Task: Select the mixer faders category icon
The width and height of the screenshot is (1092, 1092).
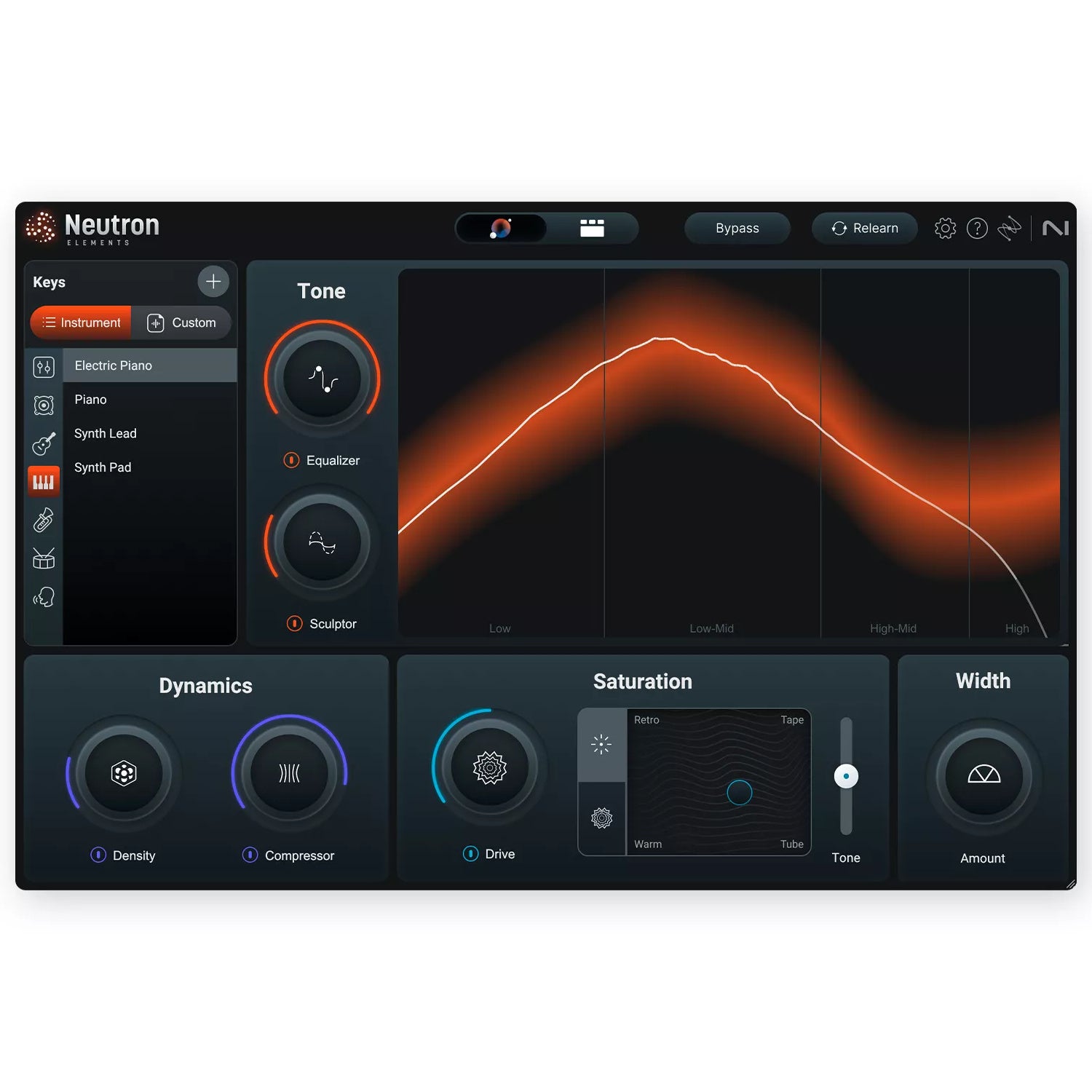Action: click(x=44, y=367)
